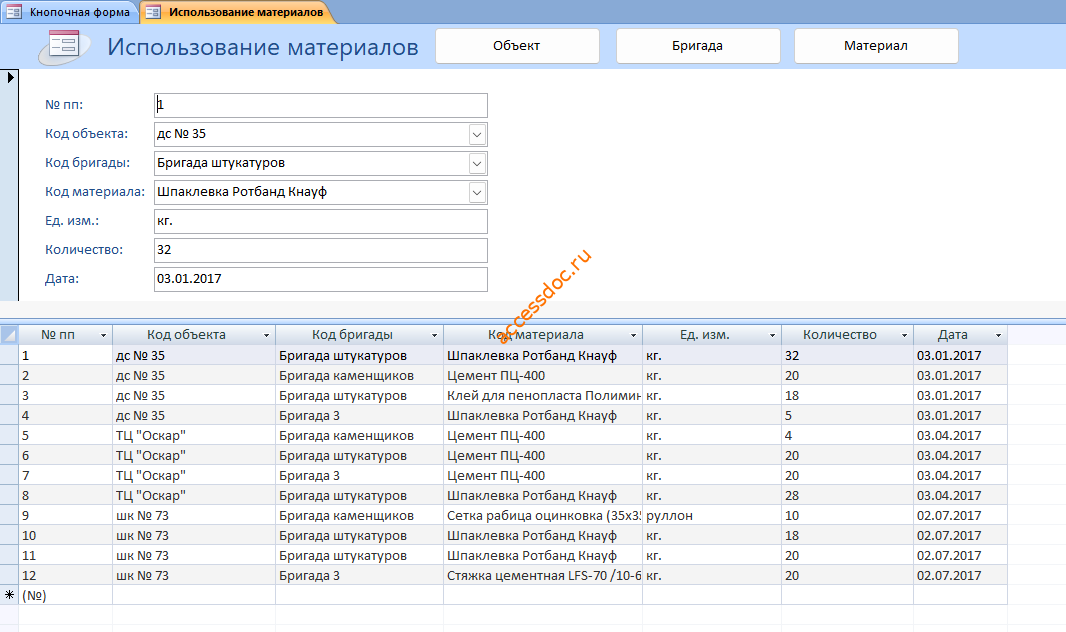Click ТЦ "Оскар" object cell in row 6

click(x=194, y=456)
